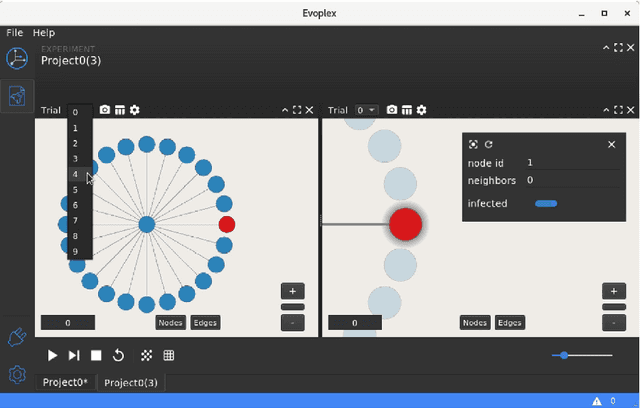Select trial 2 in dropdown list
The image size is (640, 408).
click(80, 144)
